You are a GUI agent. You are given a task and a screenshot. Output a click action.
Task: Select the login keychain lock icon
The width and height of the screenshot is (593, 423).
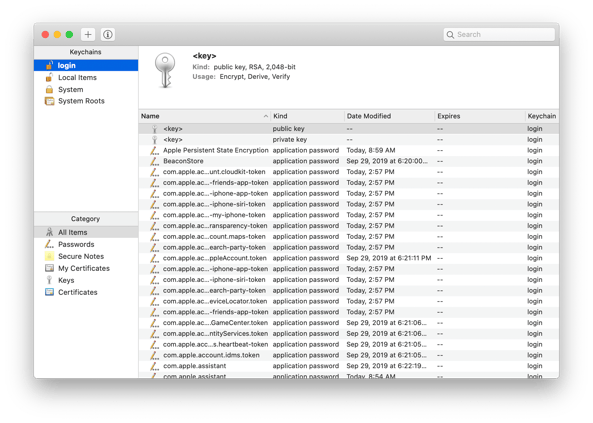(49, 65)
